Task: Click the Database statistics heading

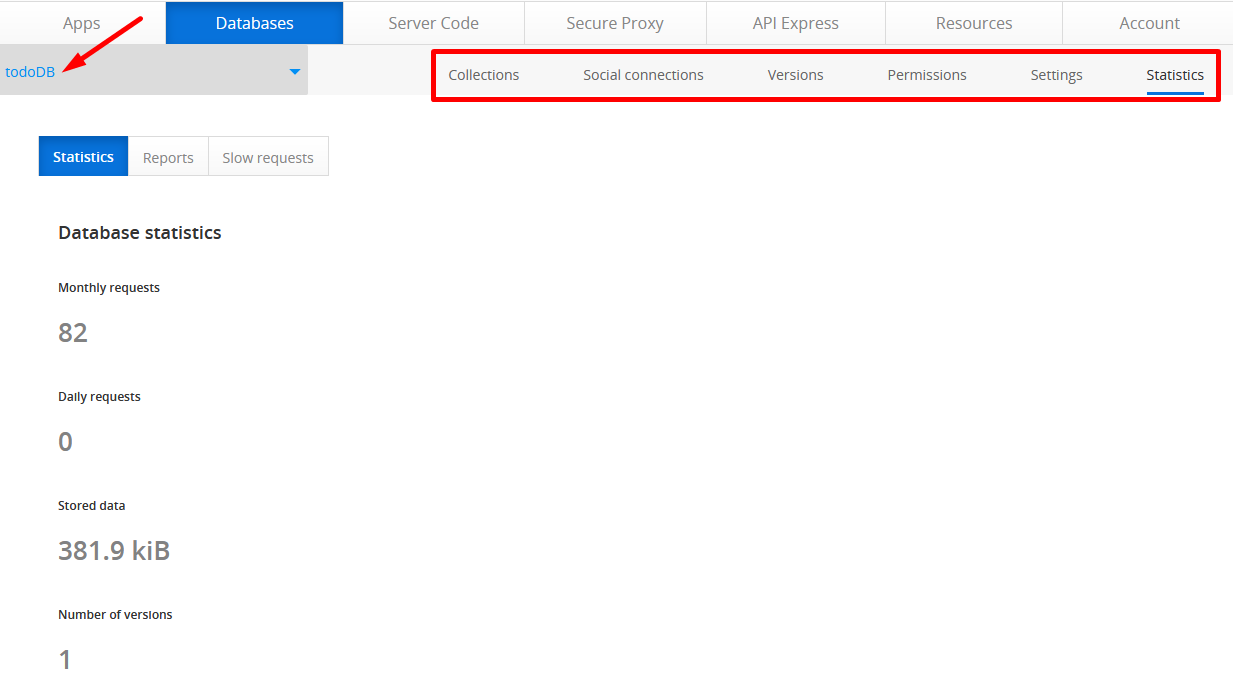Action: point(140,233)
